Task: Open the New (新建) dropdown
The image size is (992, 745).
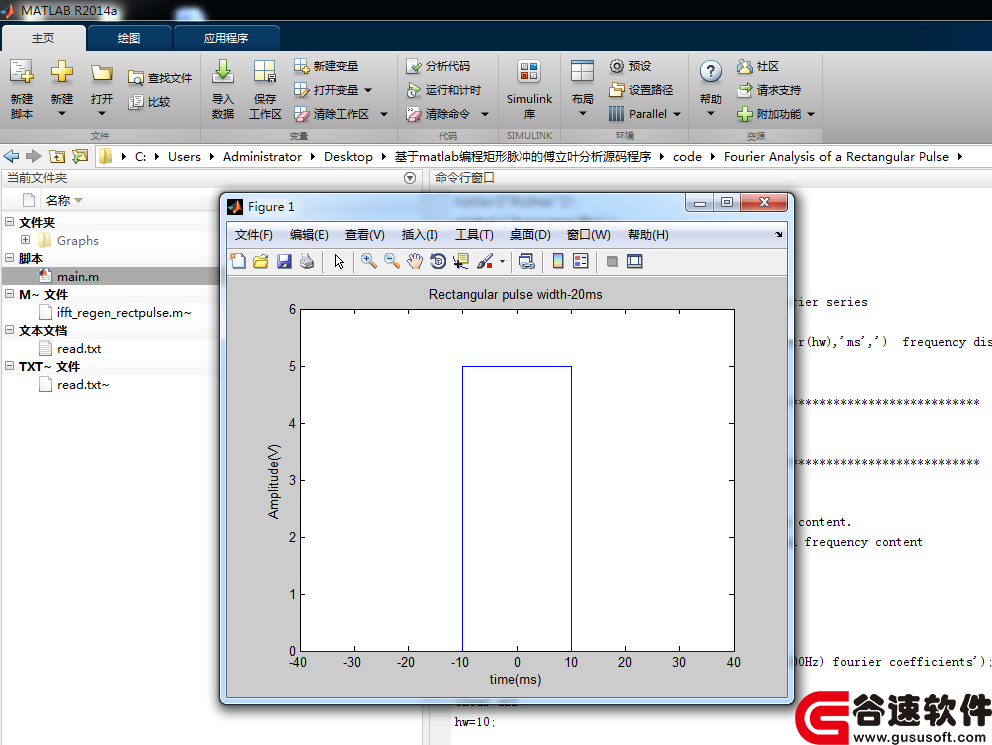Action: [x=61, y=114]
